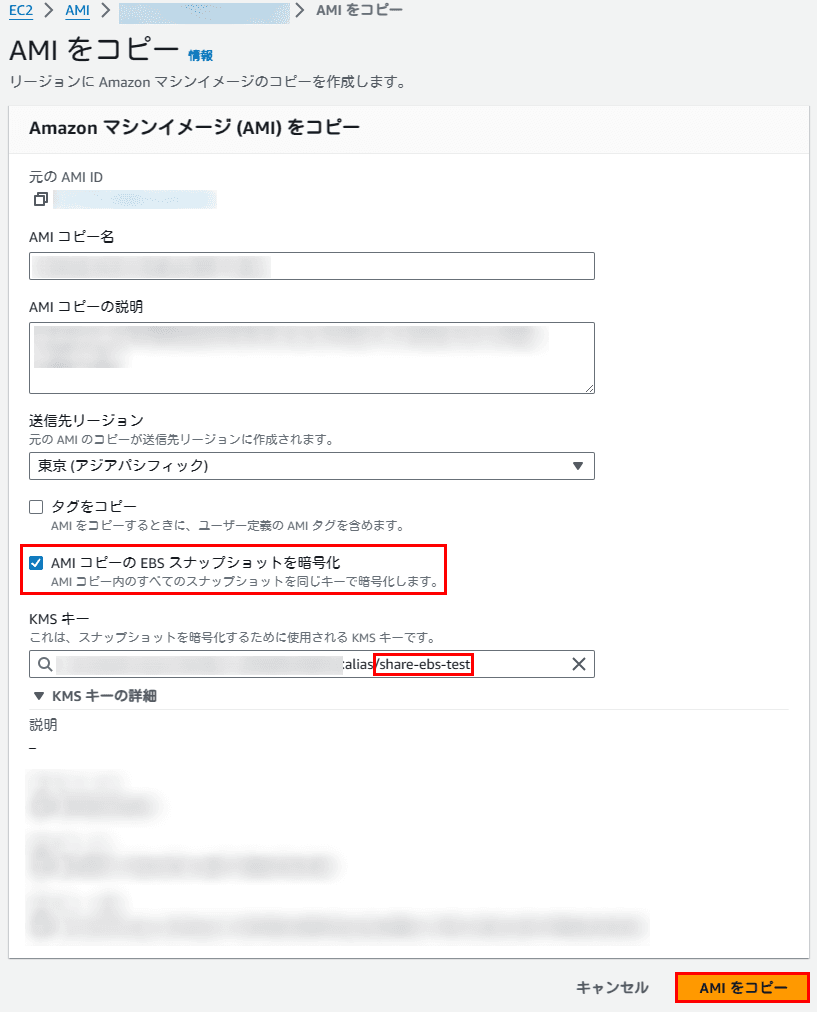Click the breadcrumb chevron after EC2

[x=48, y=10]
